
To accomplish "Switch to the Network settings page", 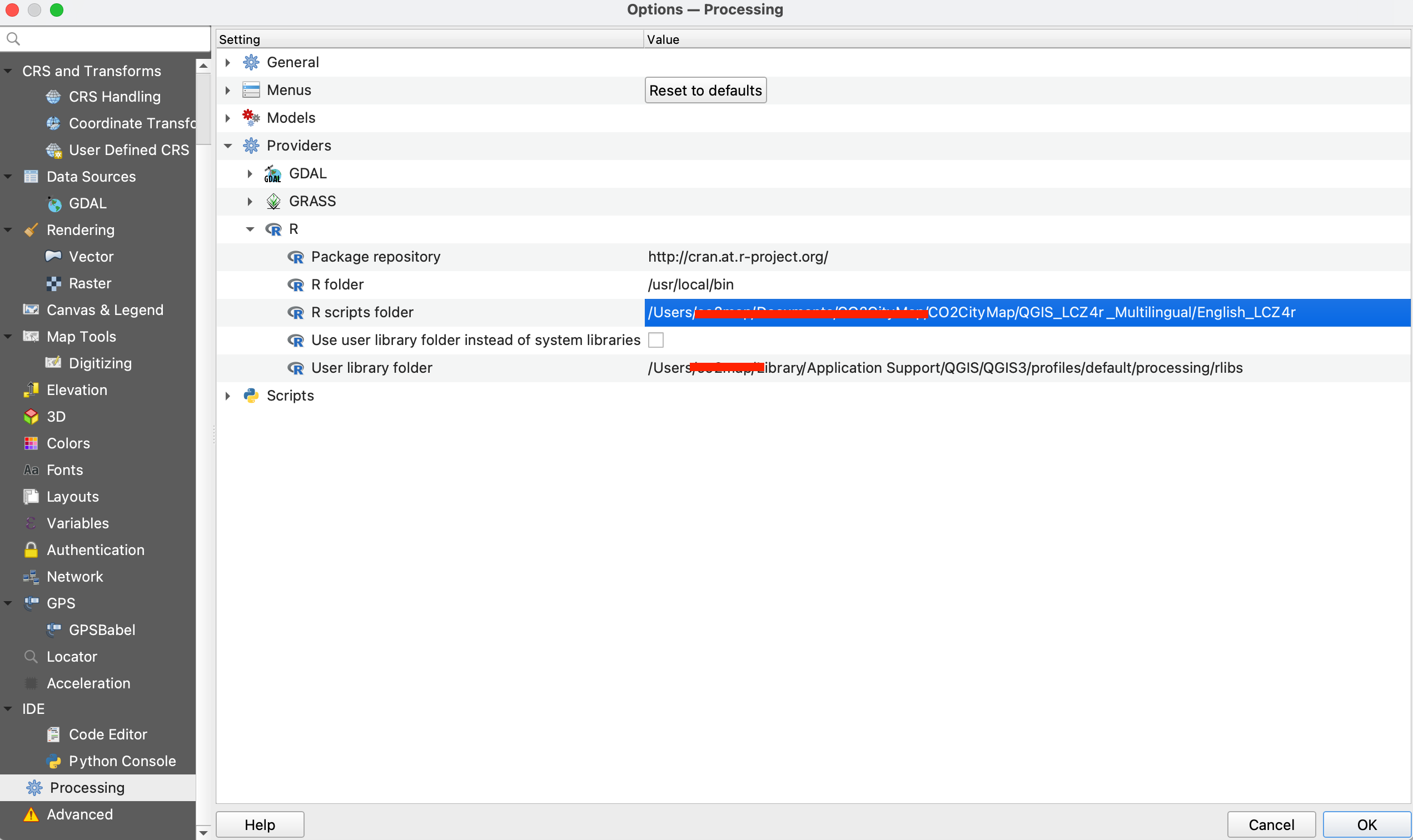I will pyautogui.click(x=76, y=576).
